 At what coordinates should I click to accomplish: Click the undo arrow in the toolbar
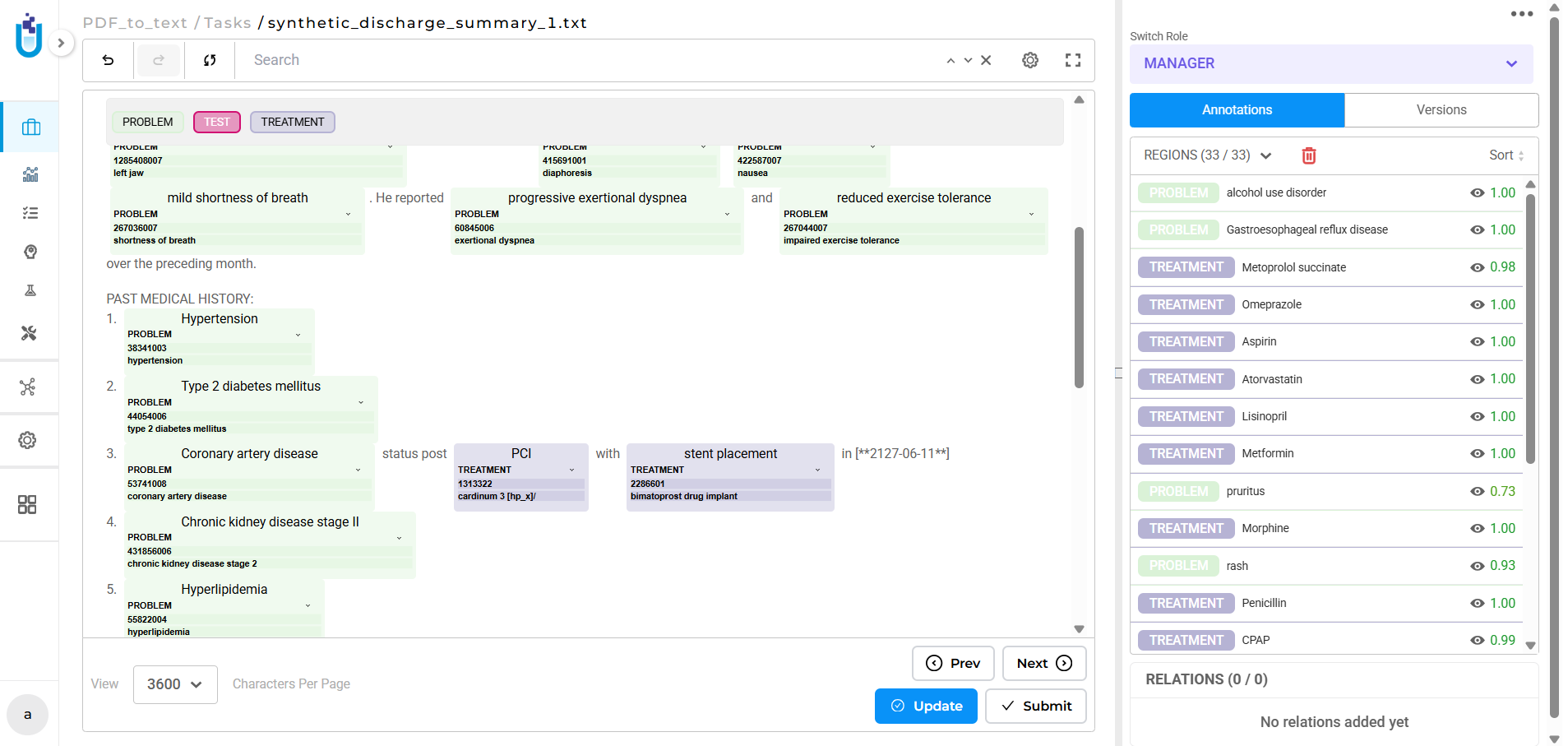pos(108,60)
